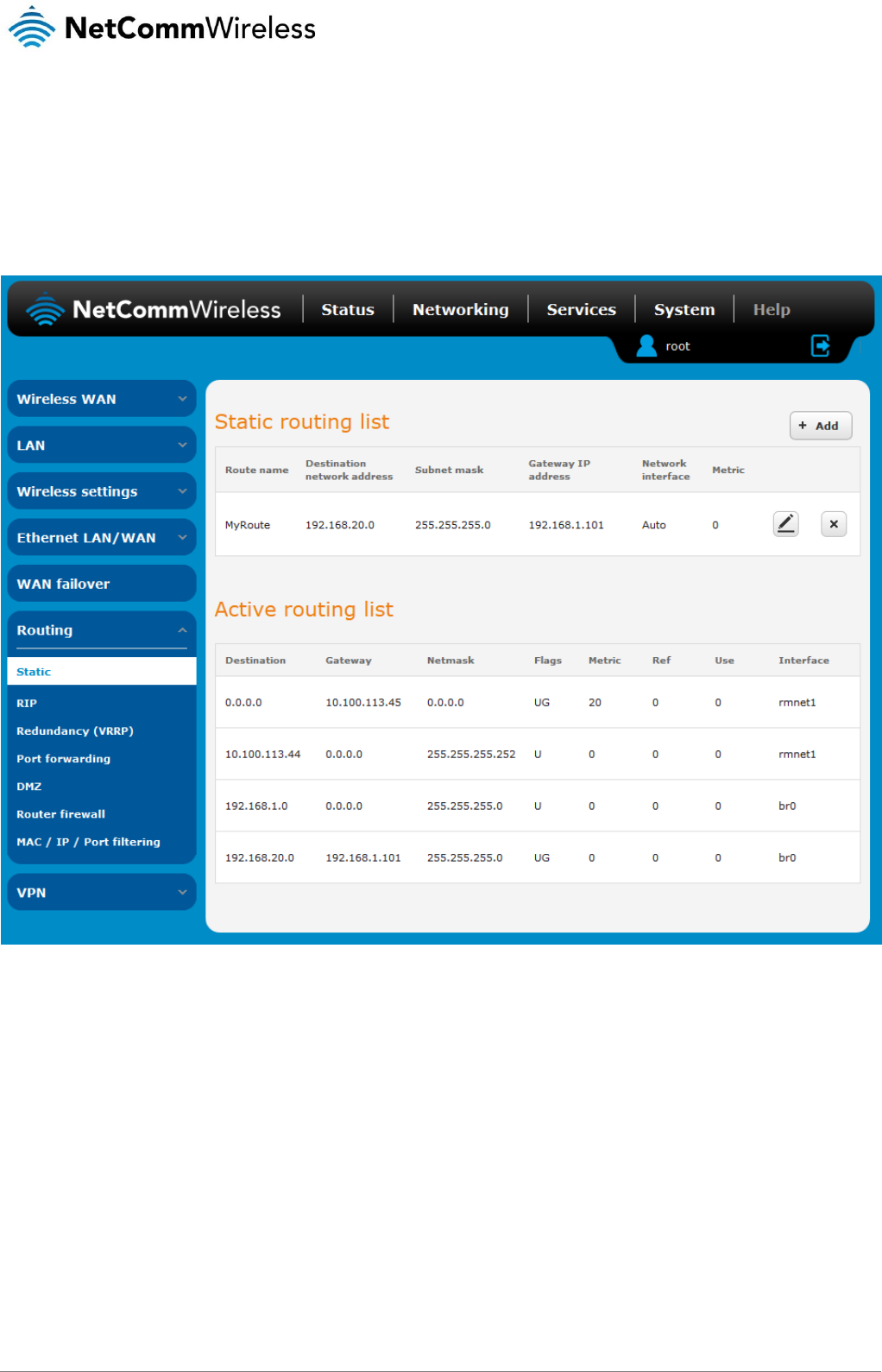Screen dimensions: 882x1372
Task: Expand the VPN section
Action: coord(102,893)
